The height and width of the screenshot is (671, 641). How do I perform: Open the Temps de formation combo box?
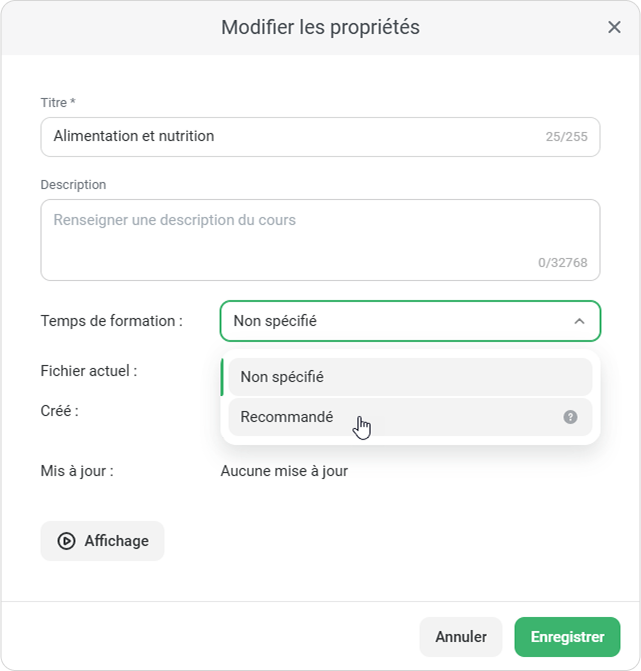pyautogui.click(x=400, y=321)
